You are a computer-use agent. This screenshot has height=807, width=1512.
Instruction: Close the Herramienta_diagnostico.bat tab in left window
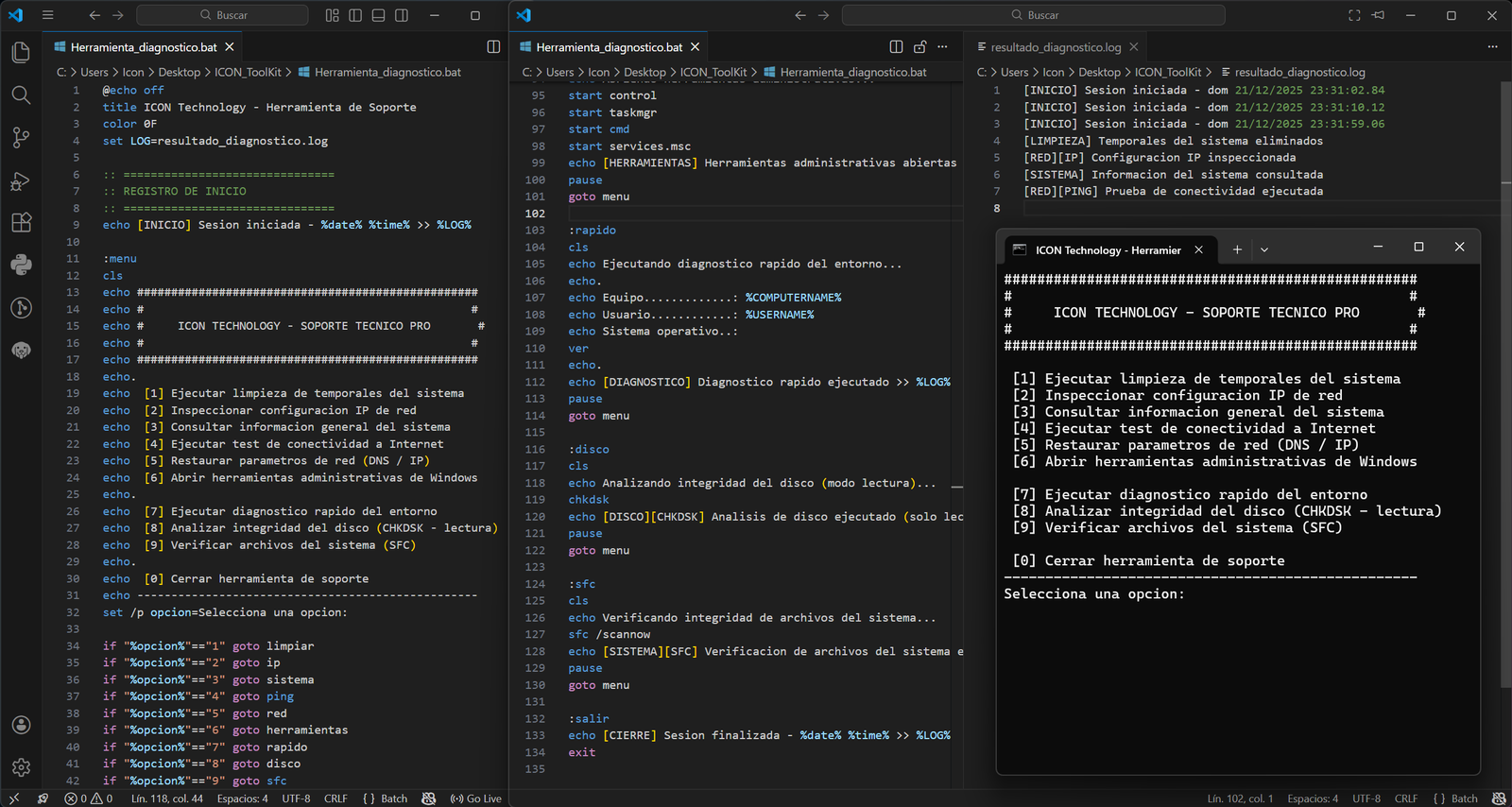pyautogui.click(x=230, y=47)
